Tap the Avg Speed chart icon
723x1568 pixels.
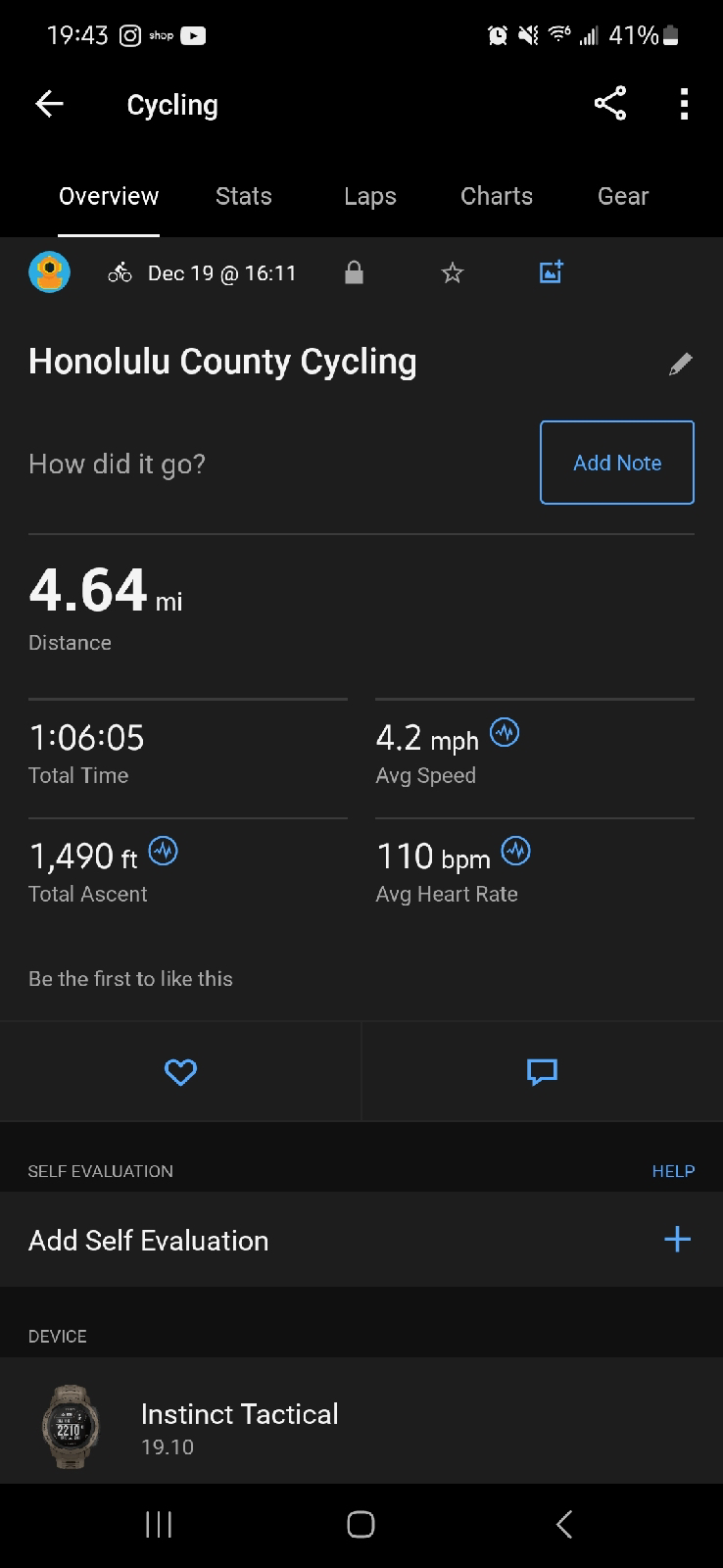pos(505,732)
